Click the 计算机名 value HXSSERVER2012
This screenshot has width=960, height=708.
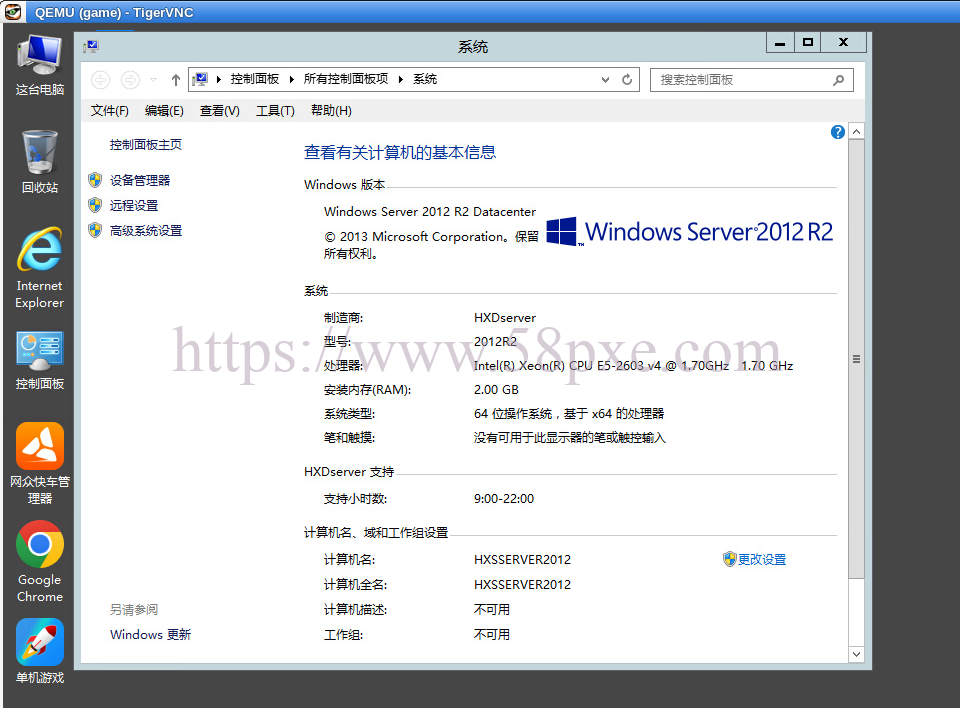click(522, 559)
